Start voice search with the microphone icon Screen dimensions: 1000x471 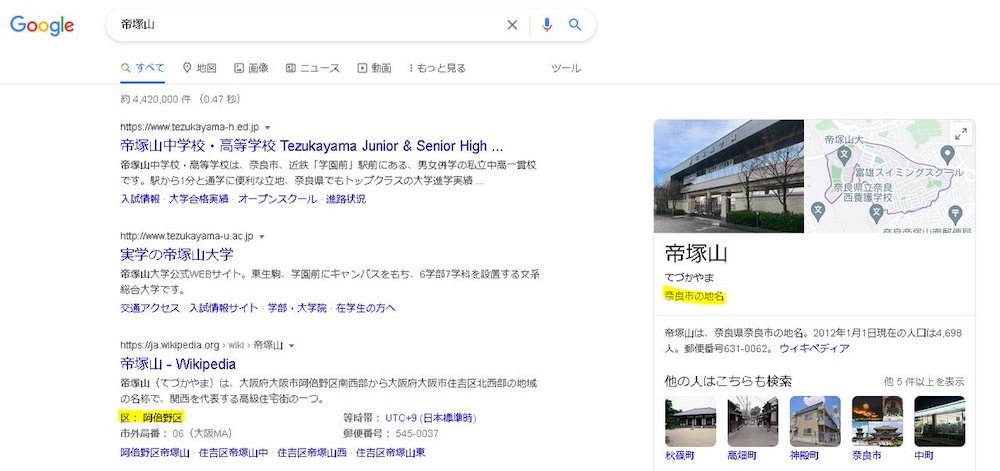click(547, 25)
